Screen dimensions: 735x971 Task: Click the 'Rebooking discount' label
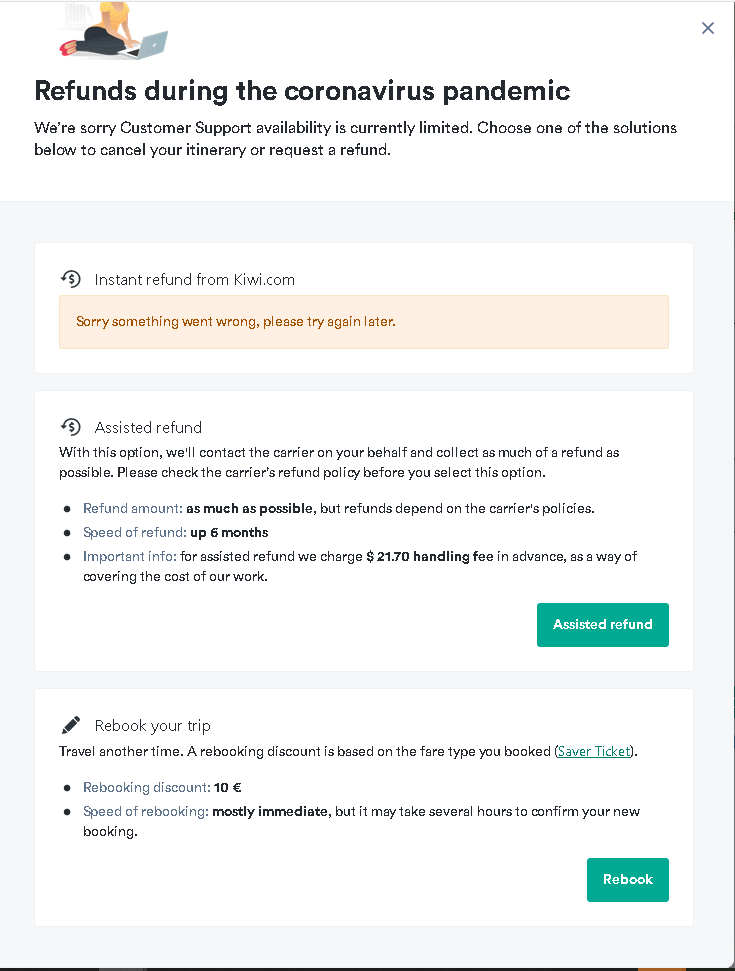coord(145,787)
